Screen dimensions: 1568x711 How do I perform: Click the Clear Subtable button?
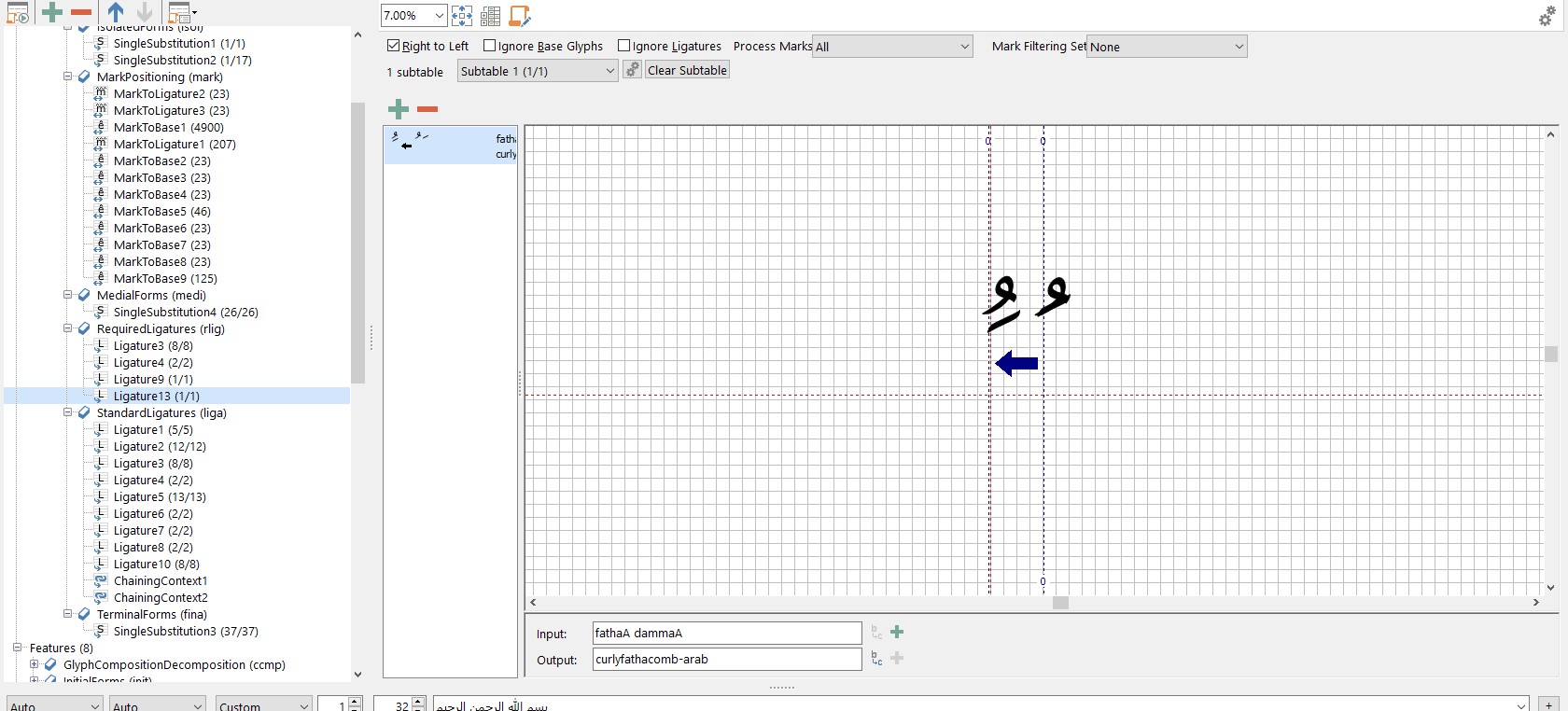687,70
